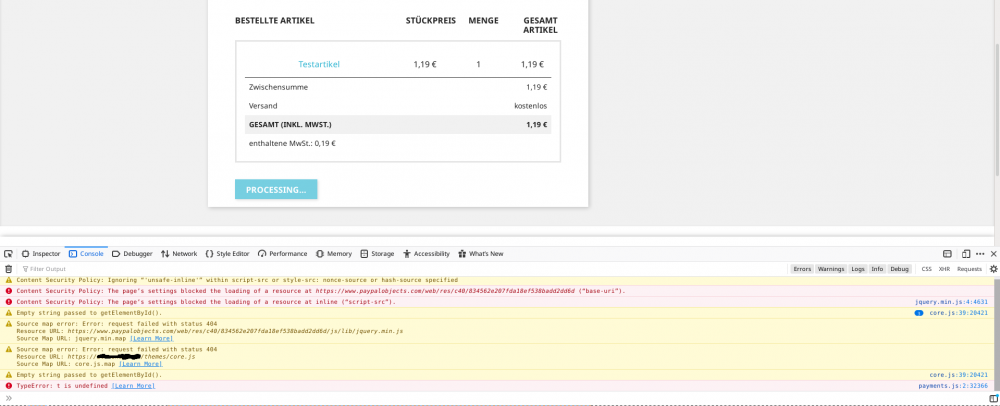Open the Testartikel product link

[x=319, y=64]
